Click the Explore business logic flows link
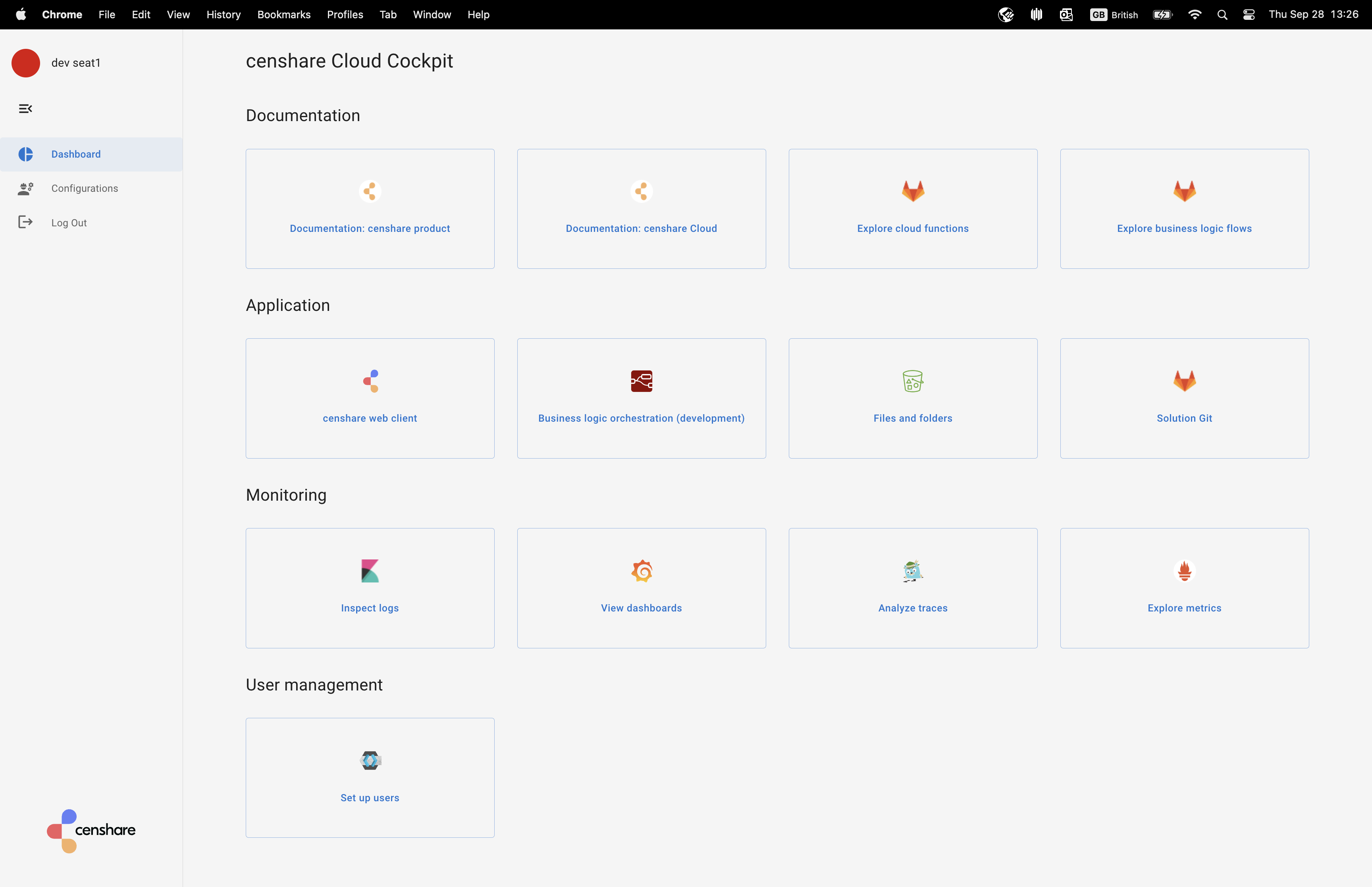Screen dimensions: 1372x887 [x=1184, y=228]
